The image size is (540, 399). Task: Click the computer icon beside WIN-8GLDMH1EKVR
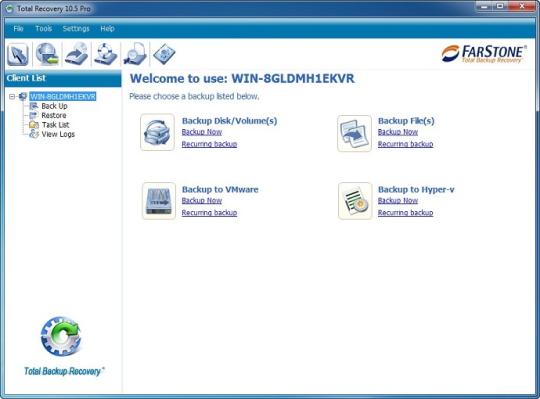[x=23, y=96]
